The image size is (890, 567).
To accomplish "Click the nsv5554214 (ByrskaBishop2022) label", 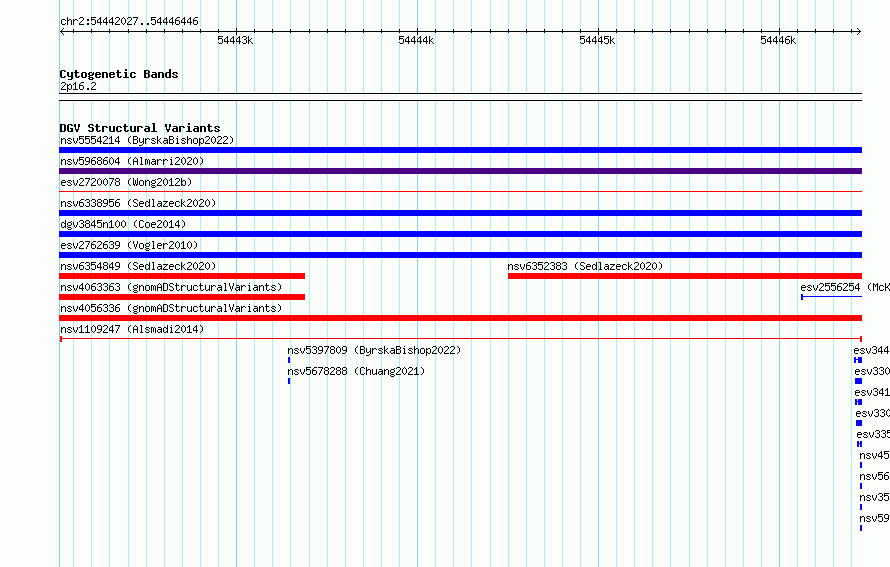I will [x=147, y=140].
